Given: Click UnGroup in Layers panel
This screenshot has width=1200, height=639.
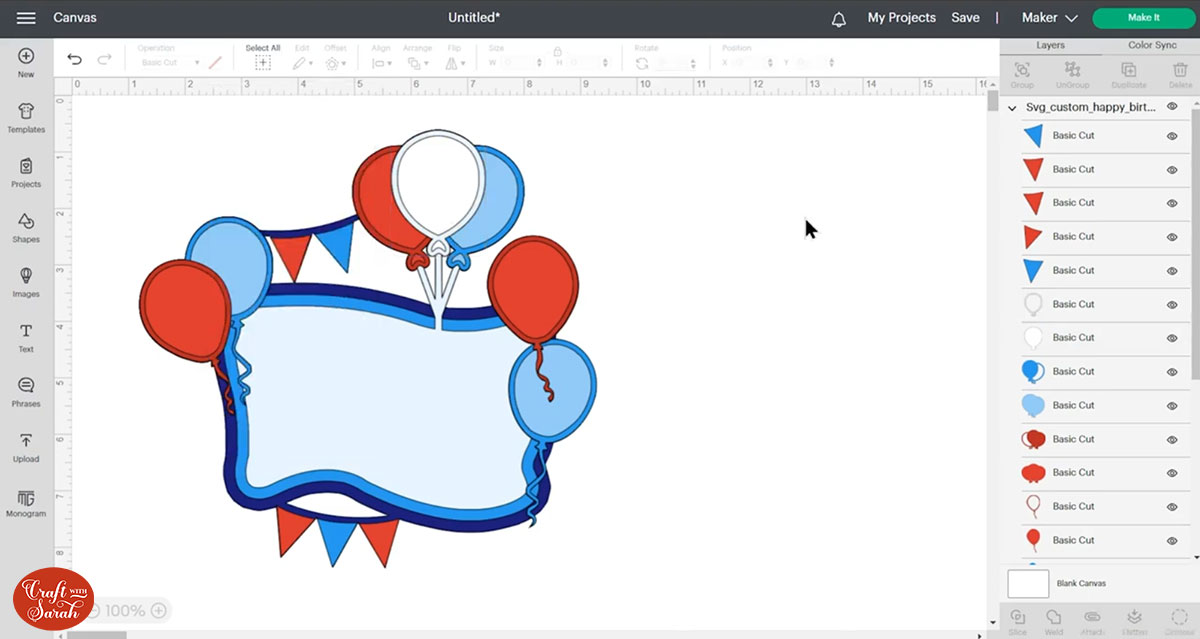Looking at the screenshot, I should 1073,74.
